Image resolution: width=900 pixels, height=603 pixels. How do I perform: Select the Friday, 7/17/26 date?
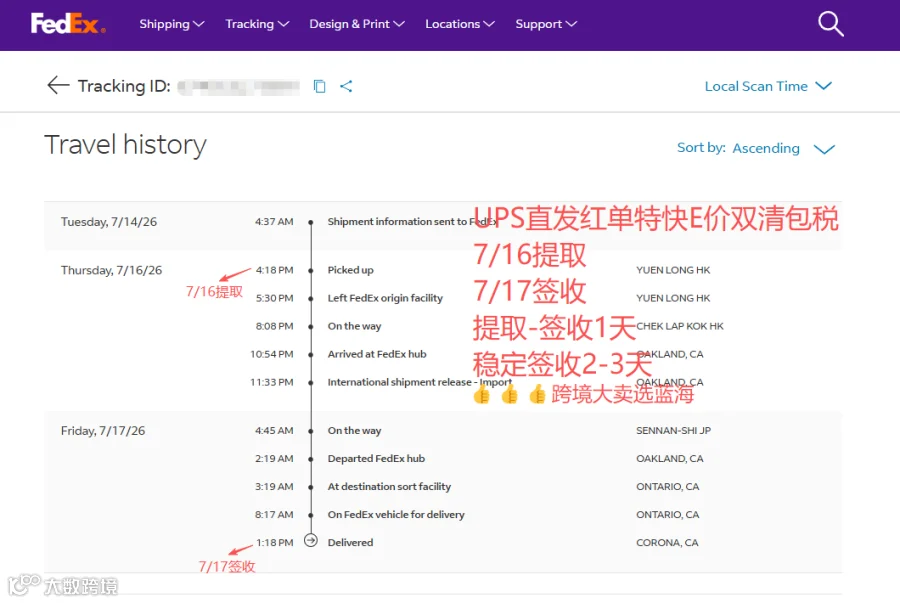pyautogui.click(x=103, y=431)
